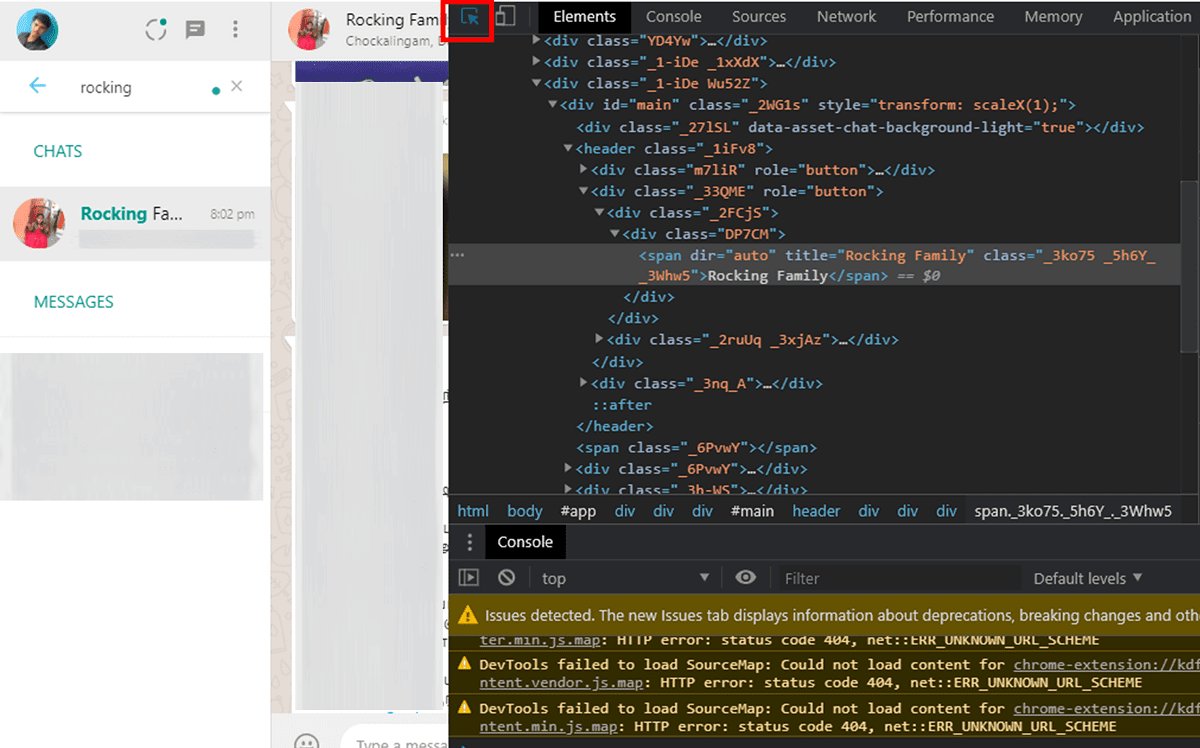Open the Default levels dropdown

1088,578
